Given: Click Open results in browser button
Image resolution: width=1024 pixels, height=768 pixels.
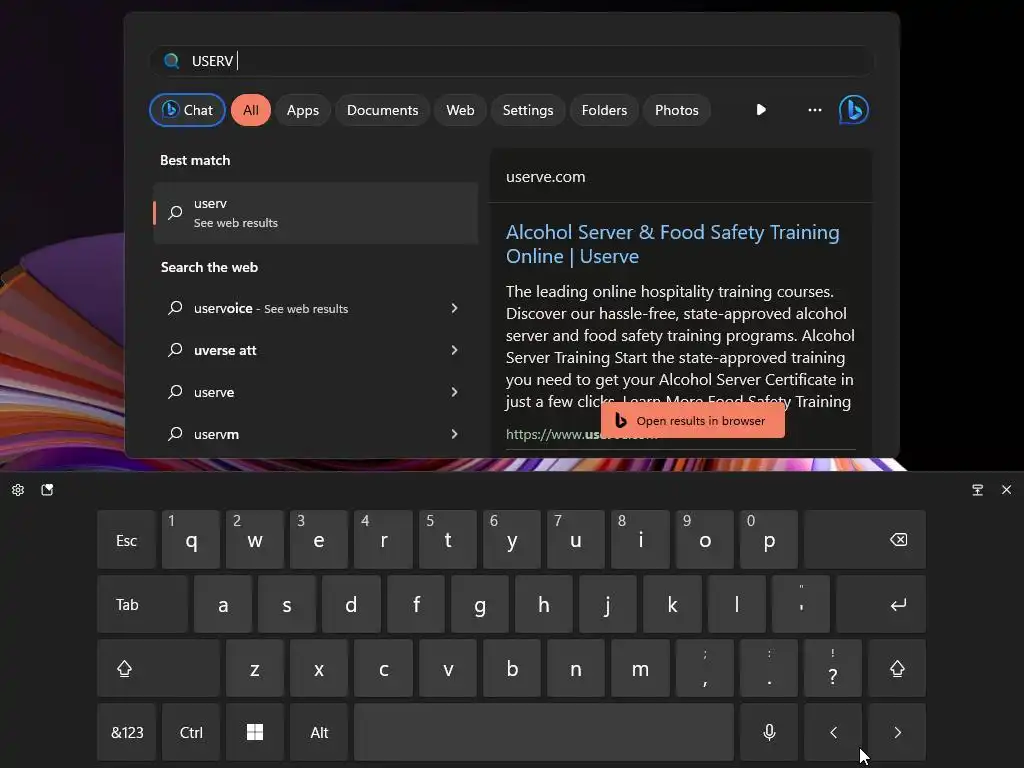Looking at the screenshot, I should pyautogui.click(x=692, y=421).
